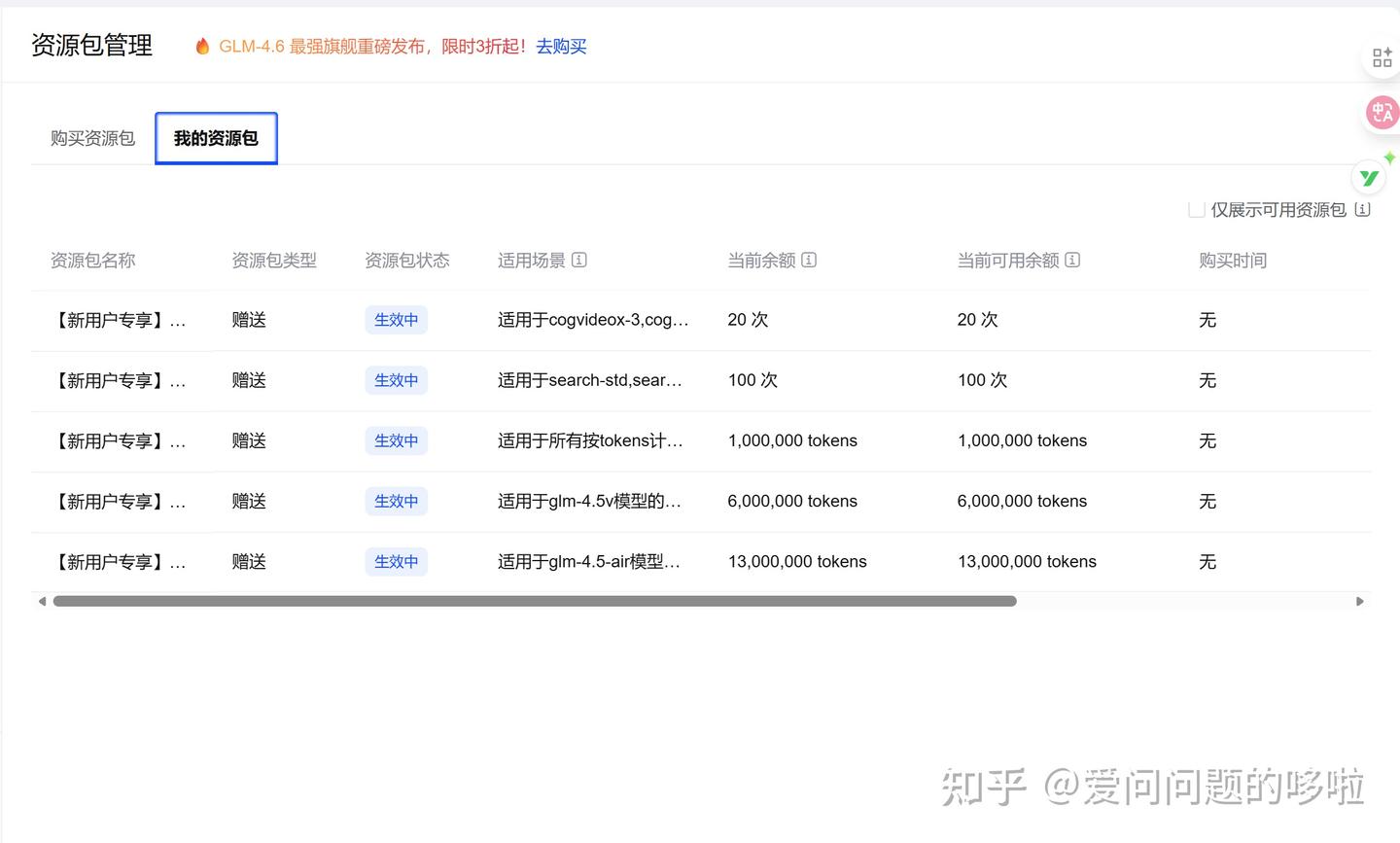Viewport: 1400px width, 843px height.
Task: Click the 20 次 value under 当前余额
Action: (748, 320)
